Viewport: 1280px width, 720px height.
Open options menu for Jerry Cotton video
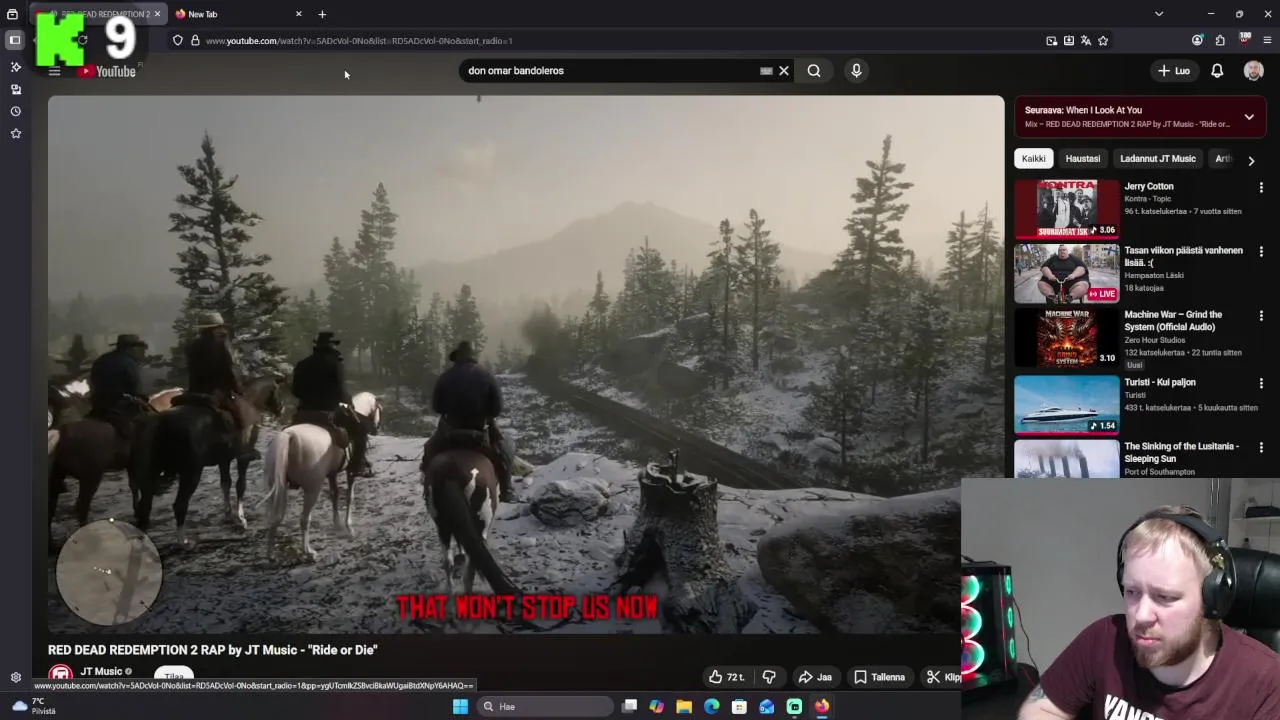point(1261,187)
